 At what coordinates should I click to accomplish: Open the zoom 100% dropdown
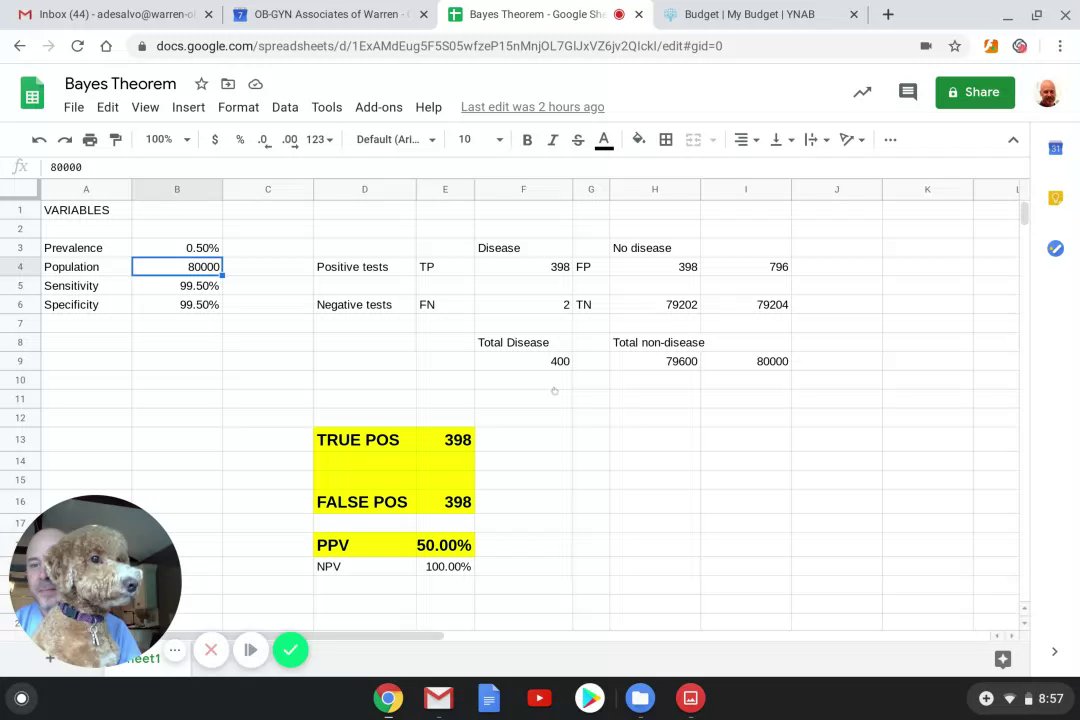[x=167, y=139]
